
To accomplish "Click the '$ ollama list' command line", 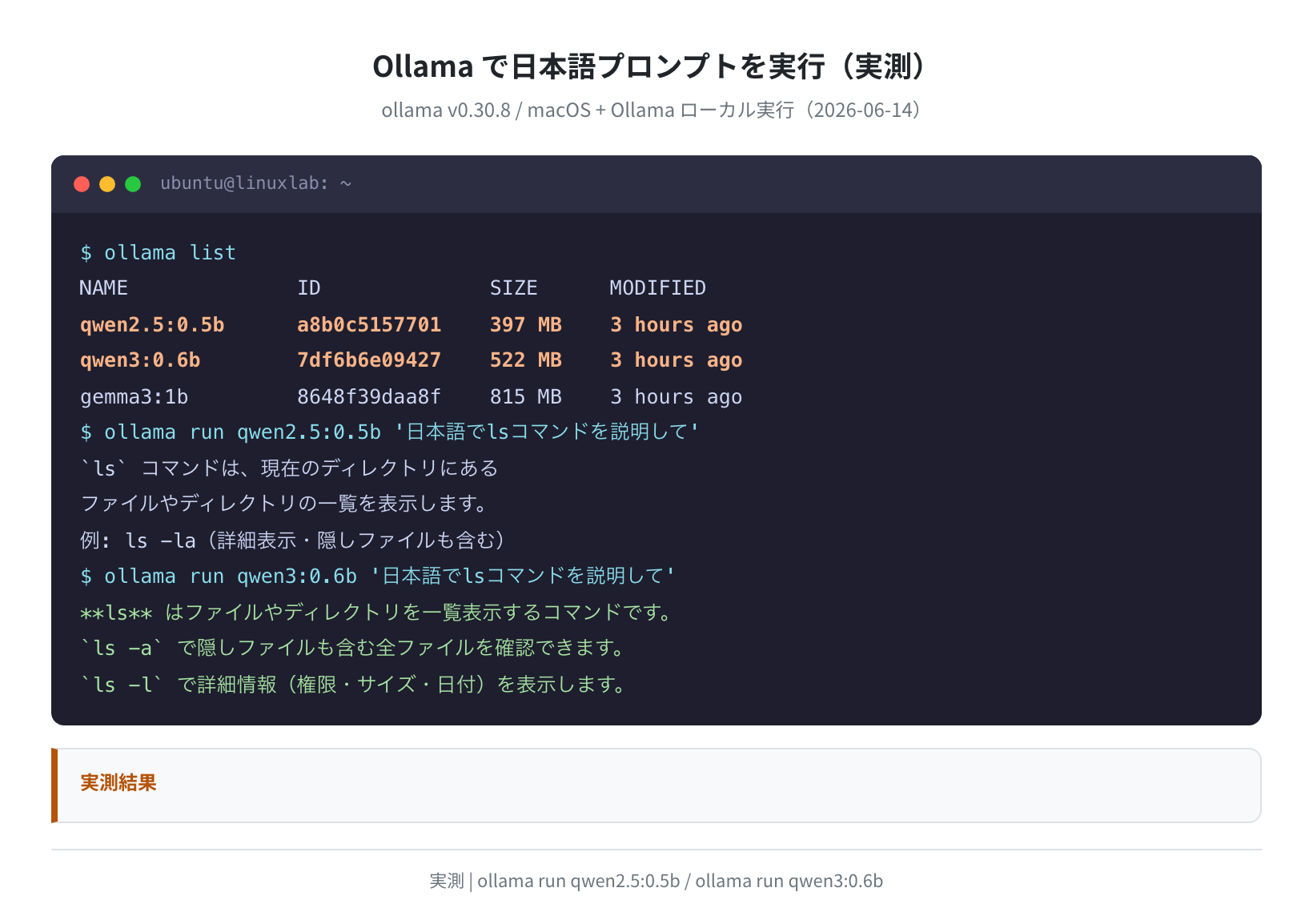I will 159,253.
